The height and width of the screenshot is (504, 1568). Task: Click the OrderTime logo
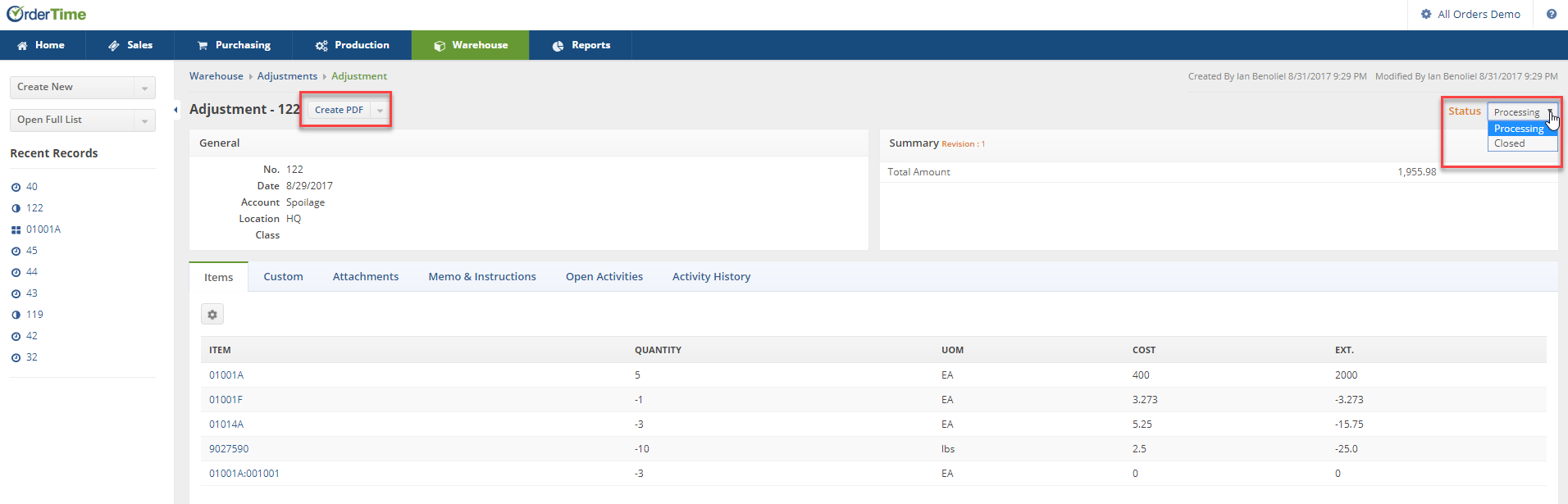point(46,14)
